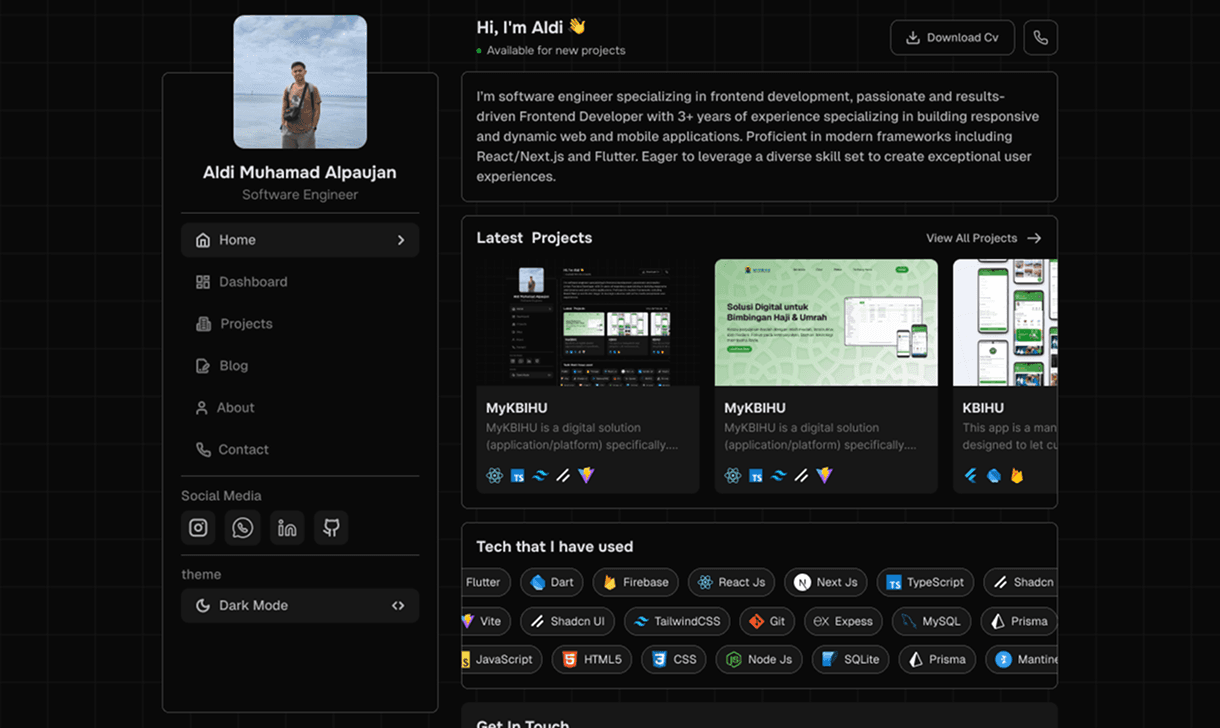Click the Firebase tech chip
The image size is (1220, 728).
tap(636, 582)
